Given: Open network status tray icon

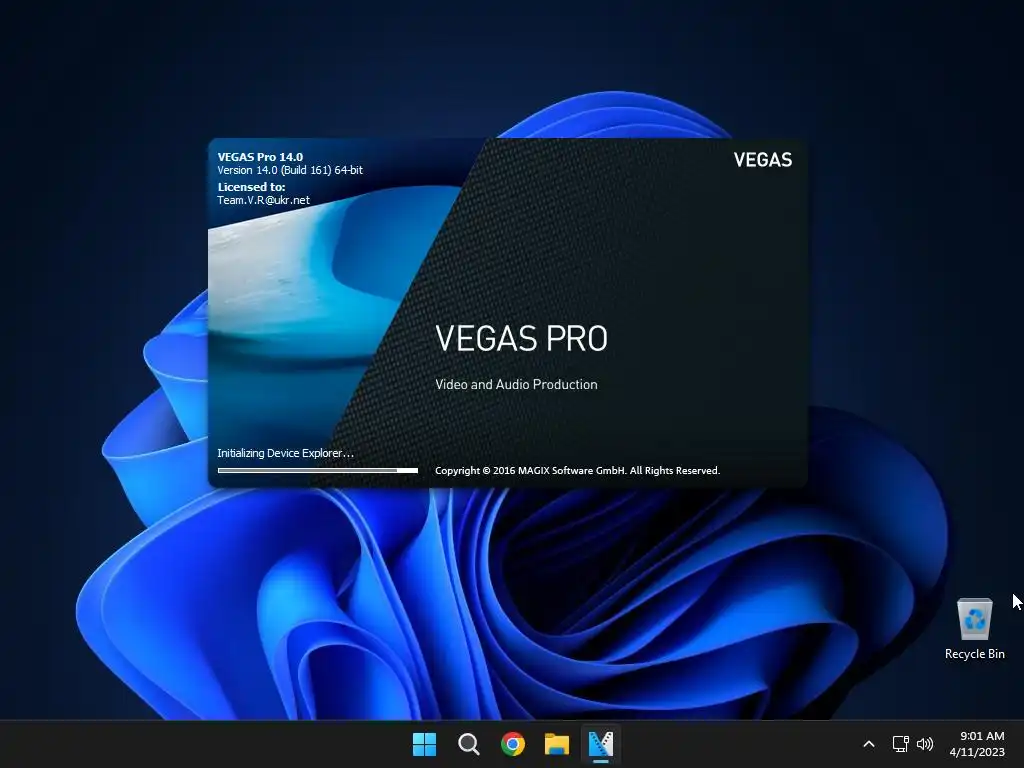Looking at the screenshot, I should (x=901, y=744).
